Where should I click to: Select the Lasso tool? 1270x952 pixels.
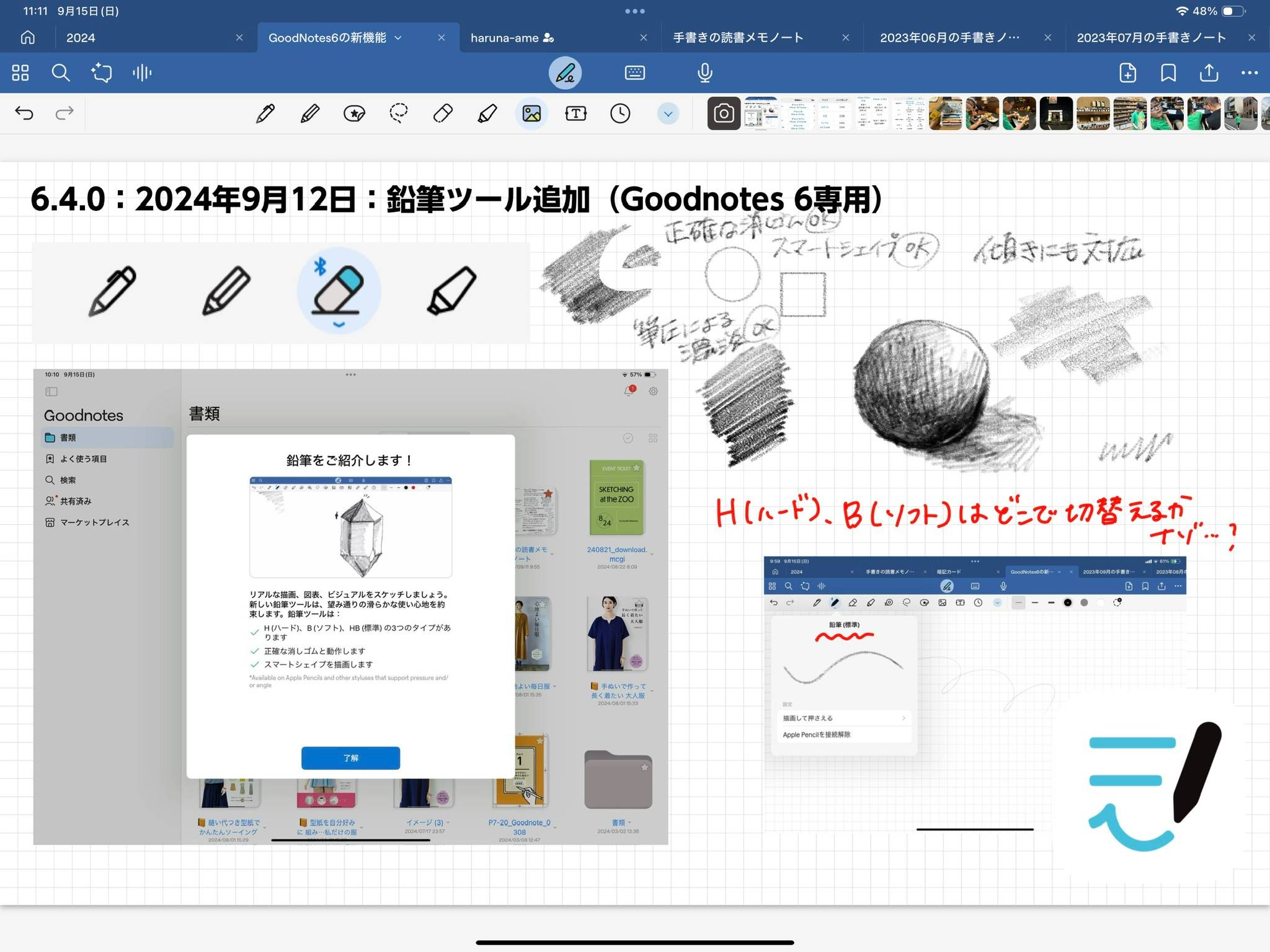pos(399,113)
